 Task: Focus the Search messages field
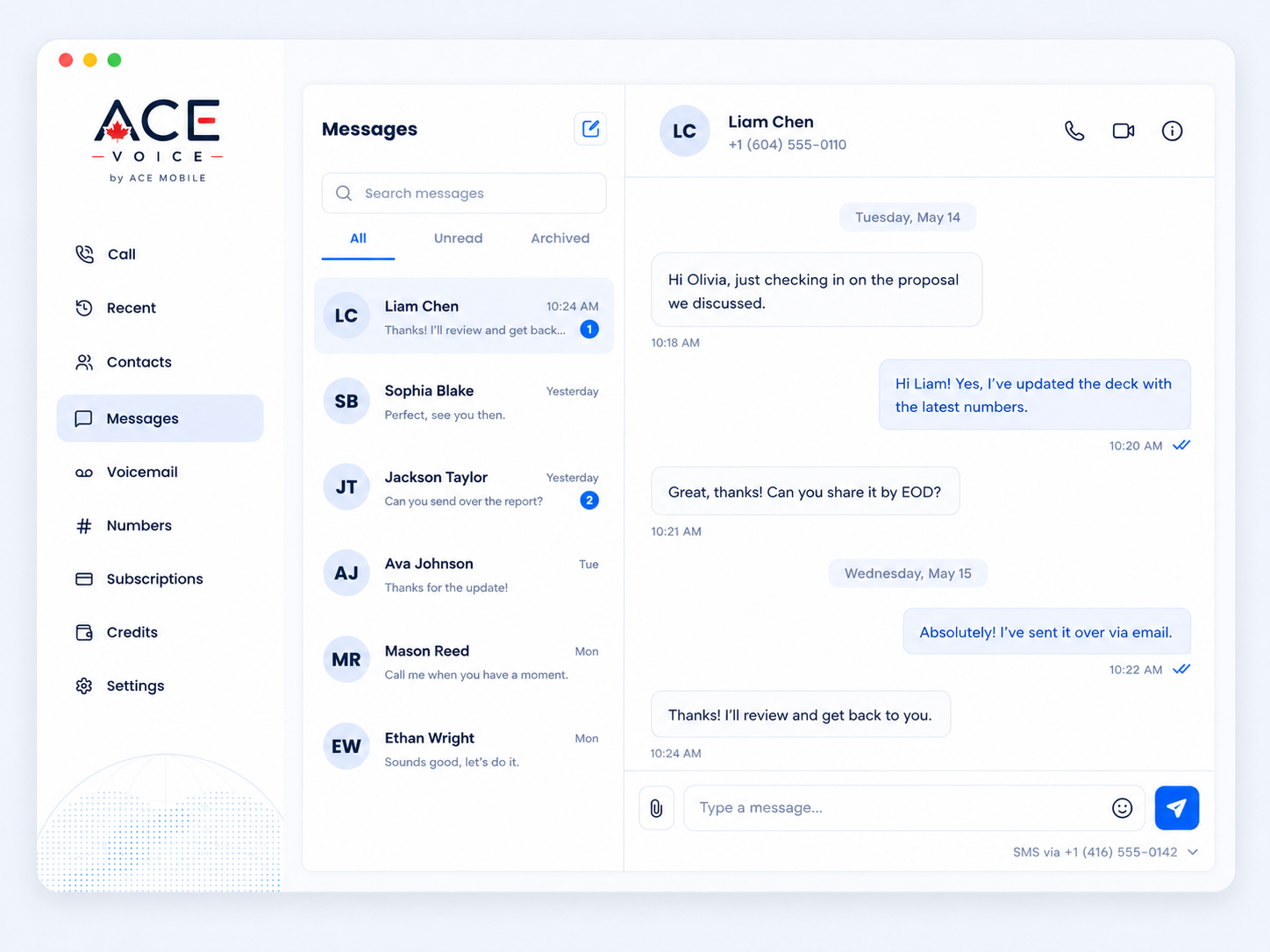(x=464, y=193)
